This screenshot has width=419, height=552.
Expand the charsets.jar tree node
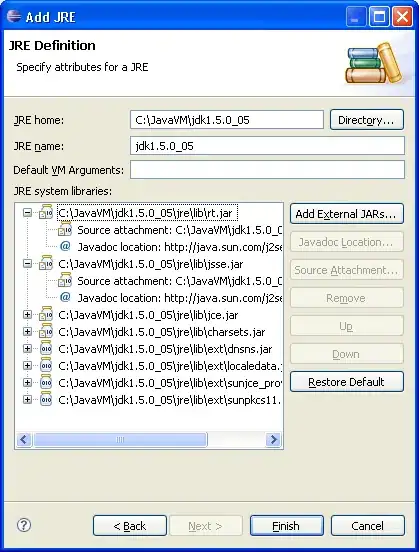pyautogui.click(x=27, y=332)
